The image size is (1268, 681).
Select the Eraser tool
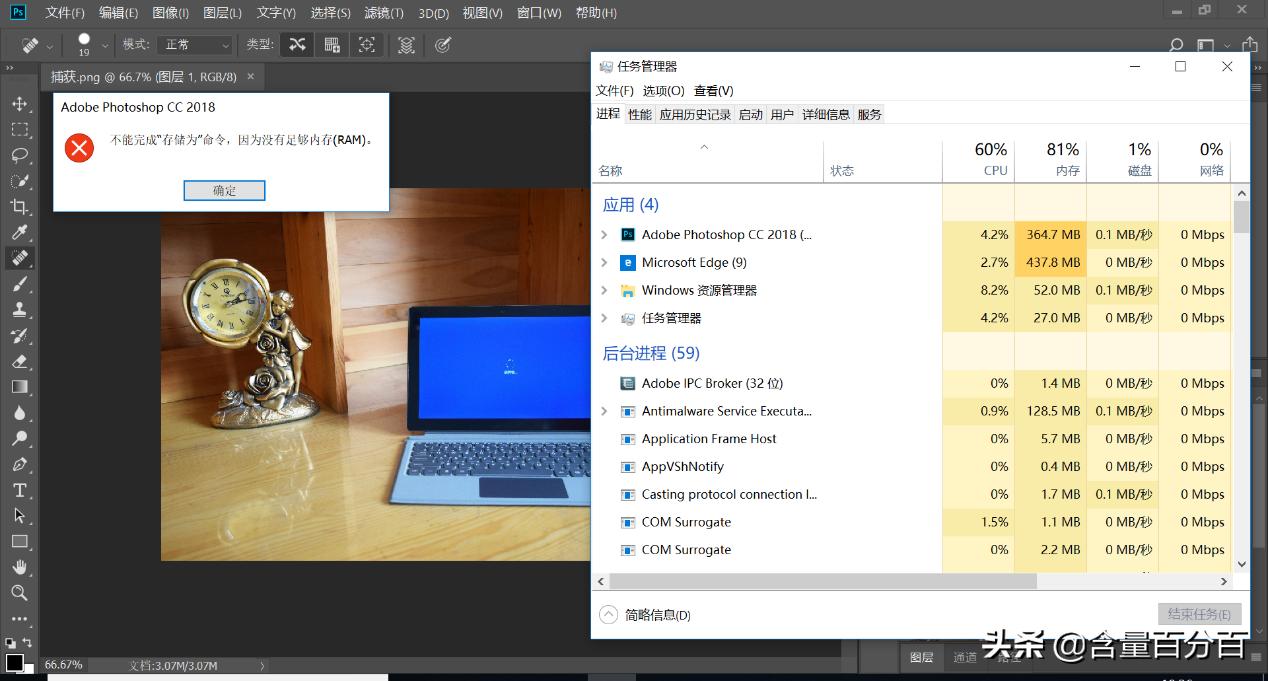coord(20,361)
